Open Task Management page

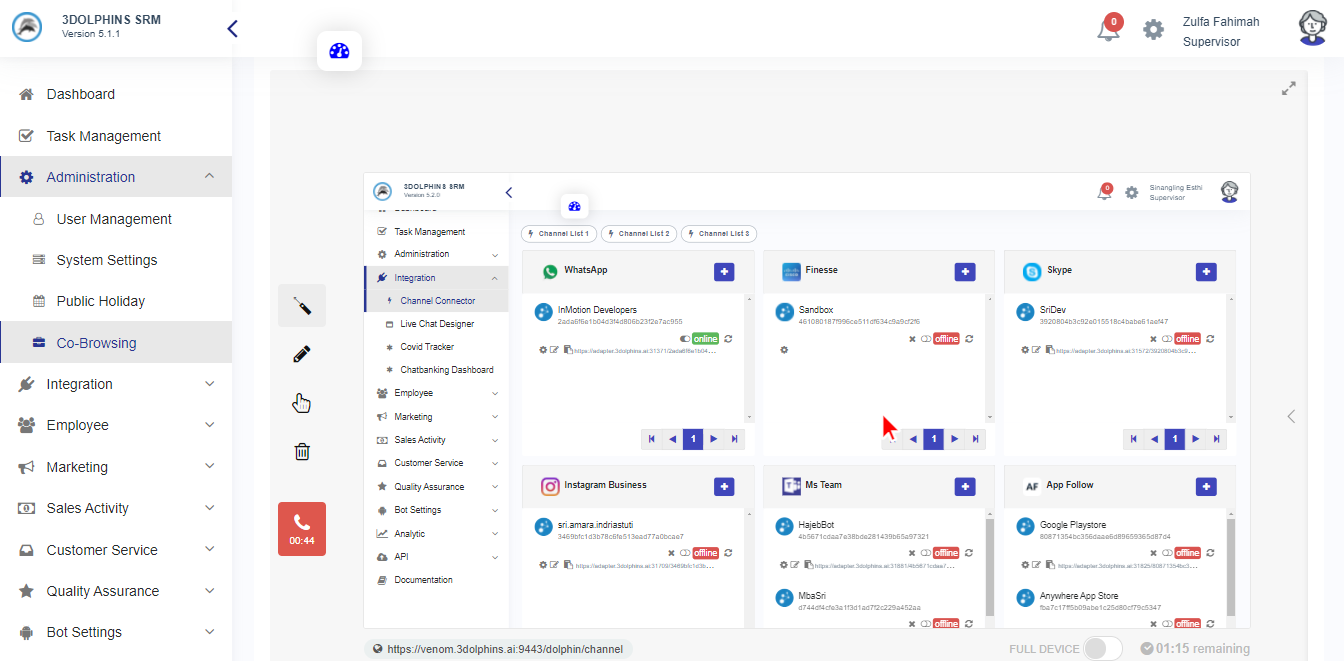(x=103, y=136)
